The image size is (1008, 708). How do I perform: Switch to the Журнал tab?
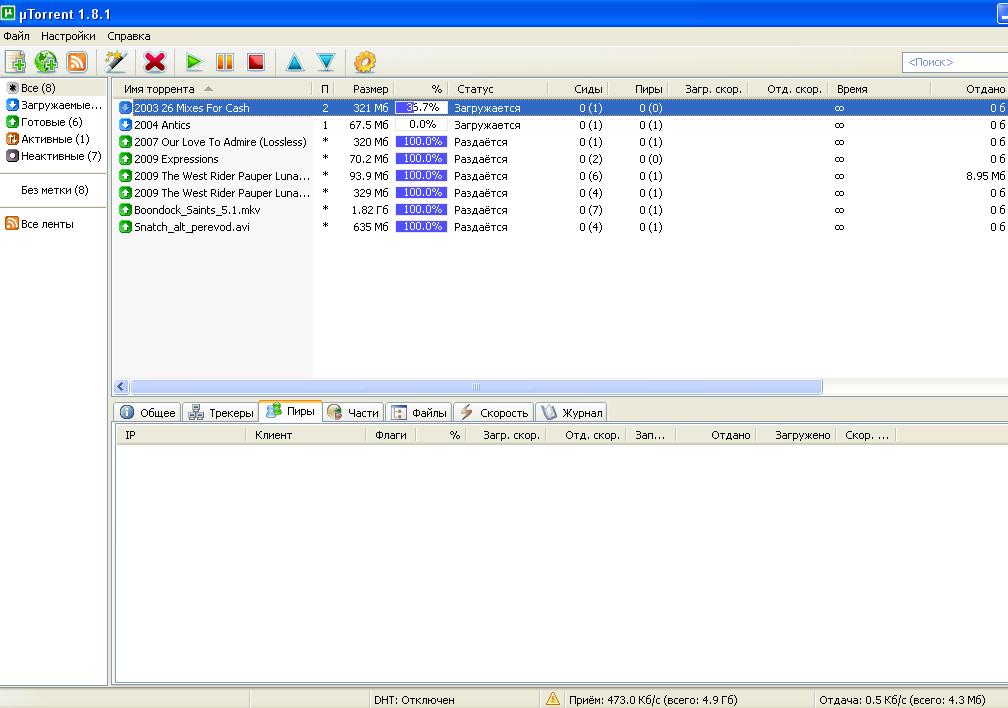point(571,412)
